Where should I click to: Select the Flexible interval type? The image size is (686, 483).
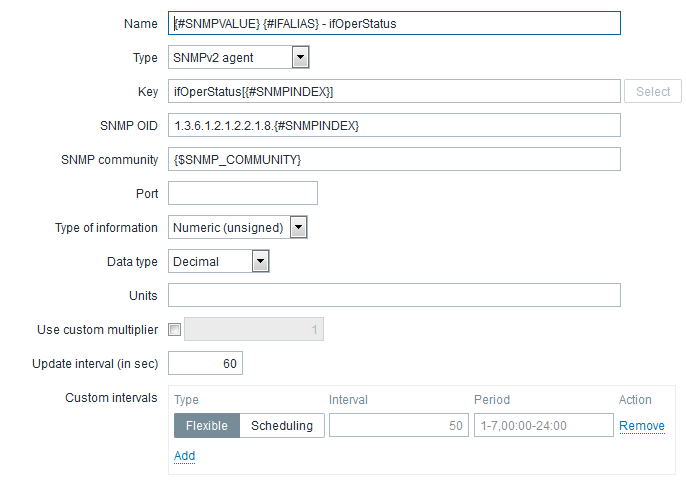(x=207, y=426)
